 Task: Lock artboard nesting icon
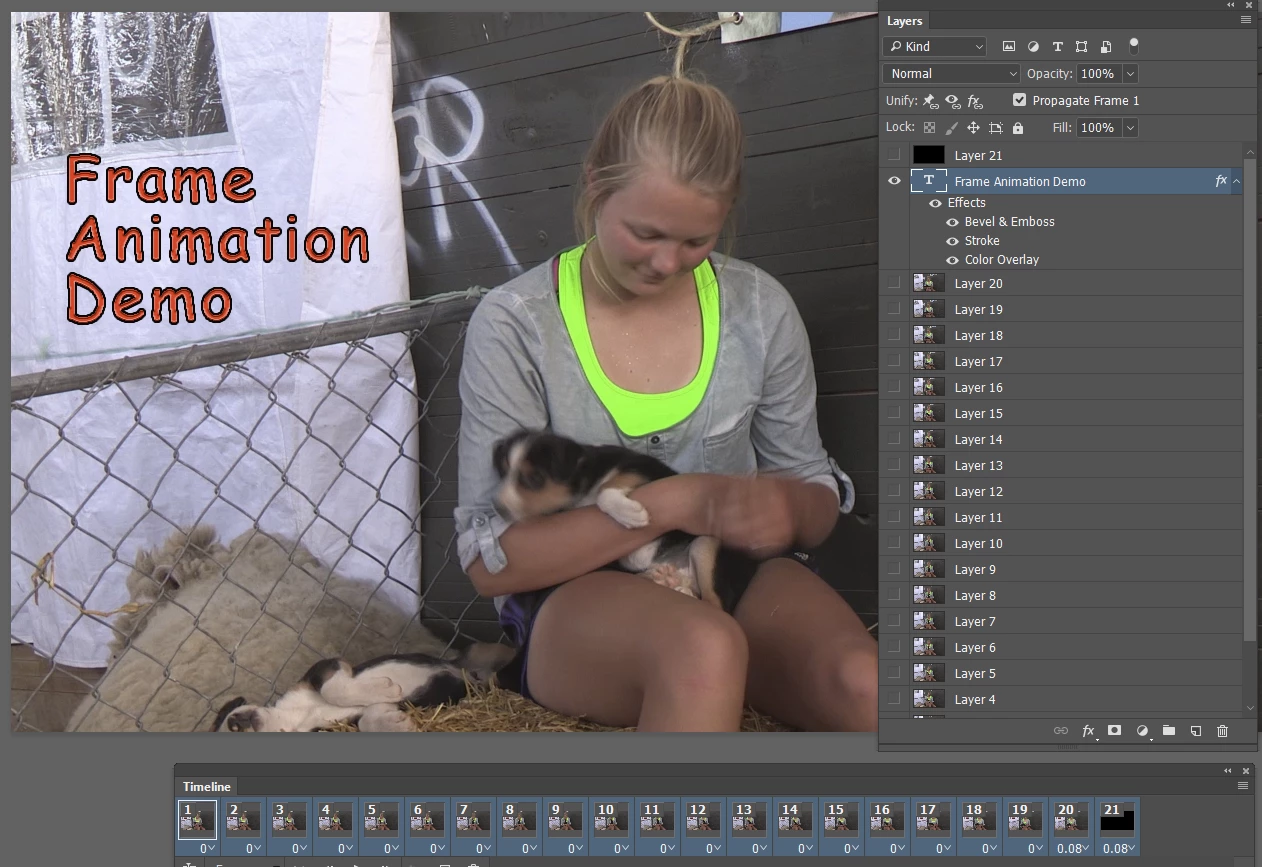[996, 128]
